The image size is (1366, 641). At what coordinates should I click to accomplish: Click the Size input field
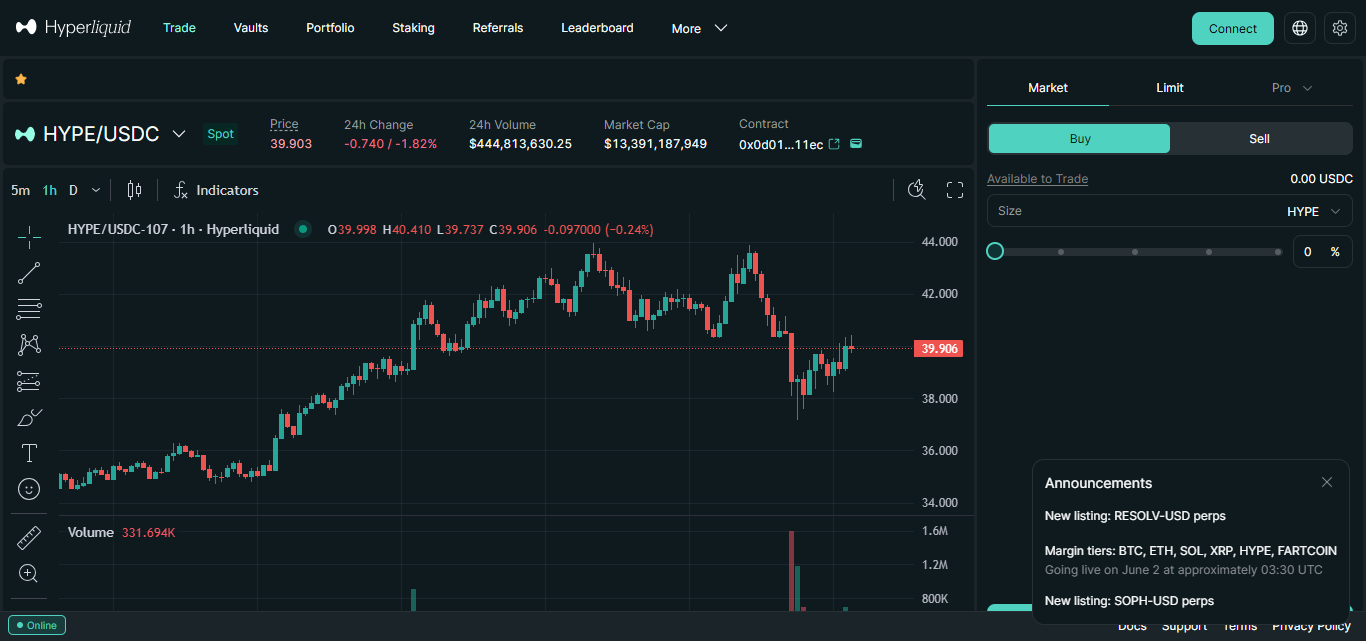(x=1170, y=211)
